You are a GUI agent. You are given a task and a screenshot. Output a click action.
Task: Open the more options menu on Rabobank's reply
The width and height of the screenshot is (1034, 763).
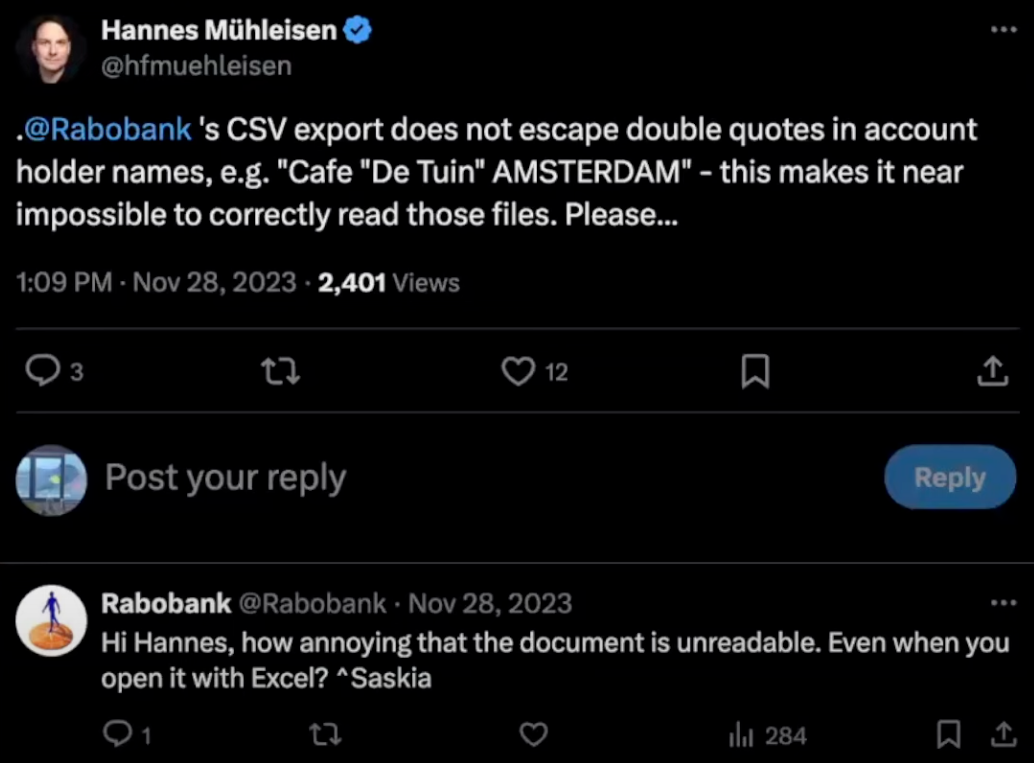(1005, 600)
